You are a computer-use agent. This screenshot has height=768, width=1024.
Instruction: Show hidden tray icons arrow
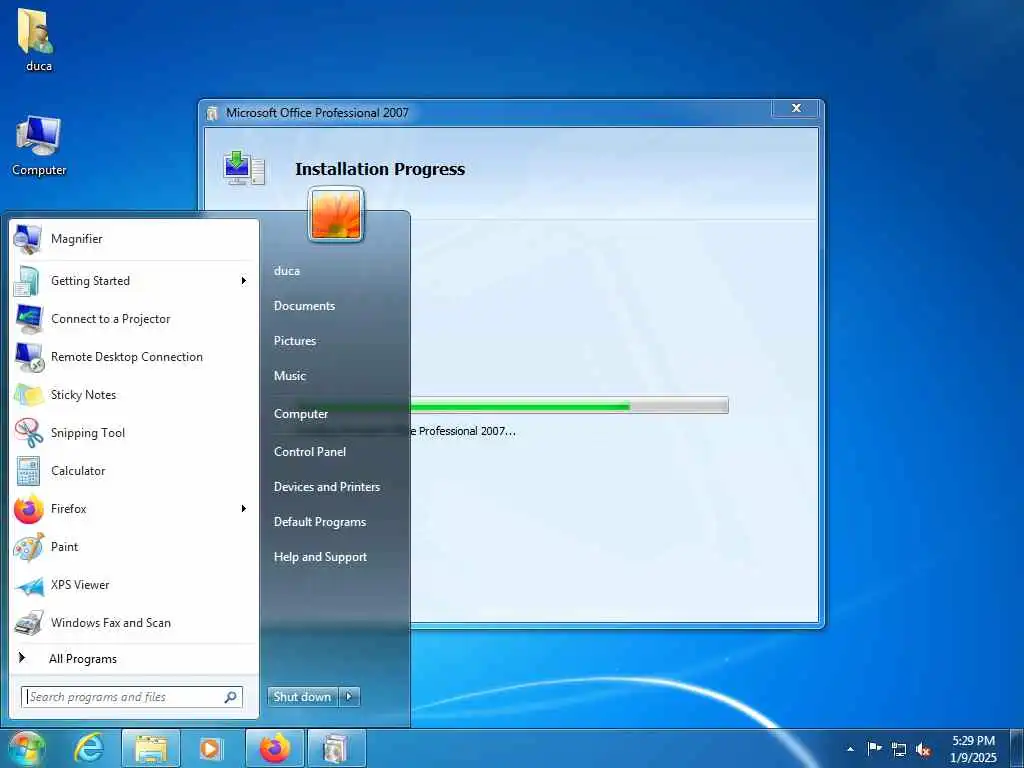pyautogui.click(x=850, y=749)
